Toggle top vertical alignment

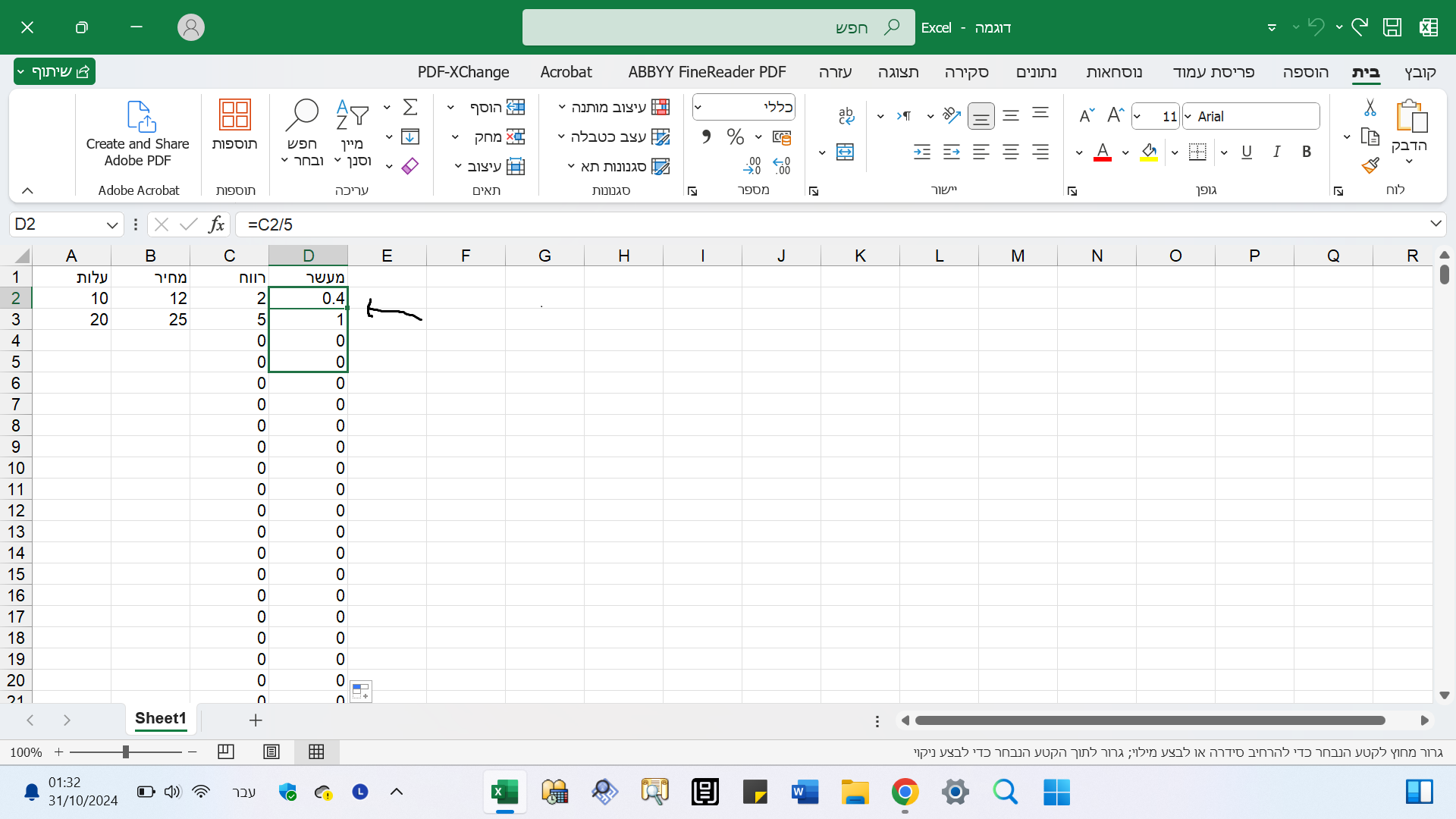(1040, 114)
